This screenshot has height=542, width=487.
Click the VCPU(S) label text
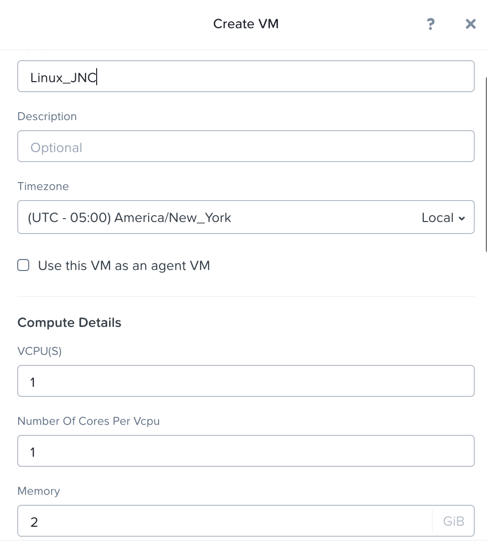point(39,351)
